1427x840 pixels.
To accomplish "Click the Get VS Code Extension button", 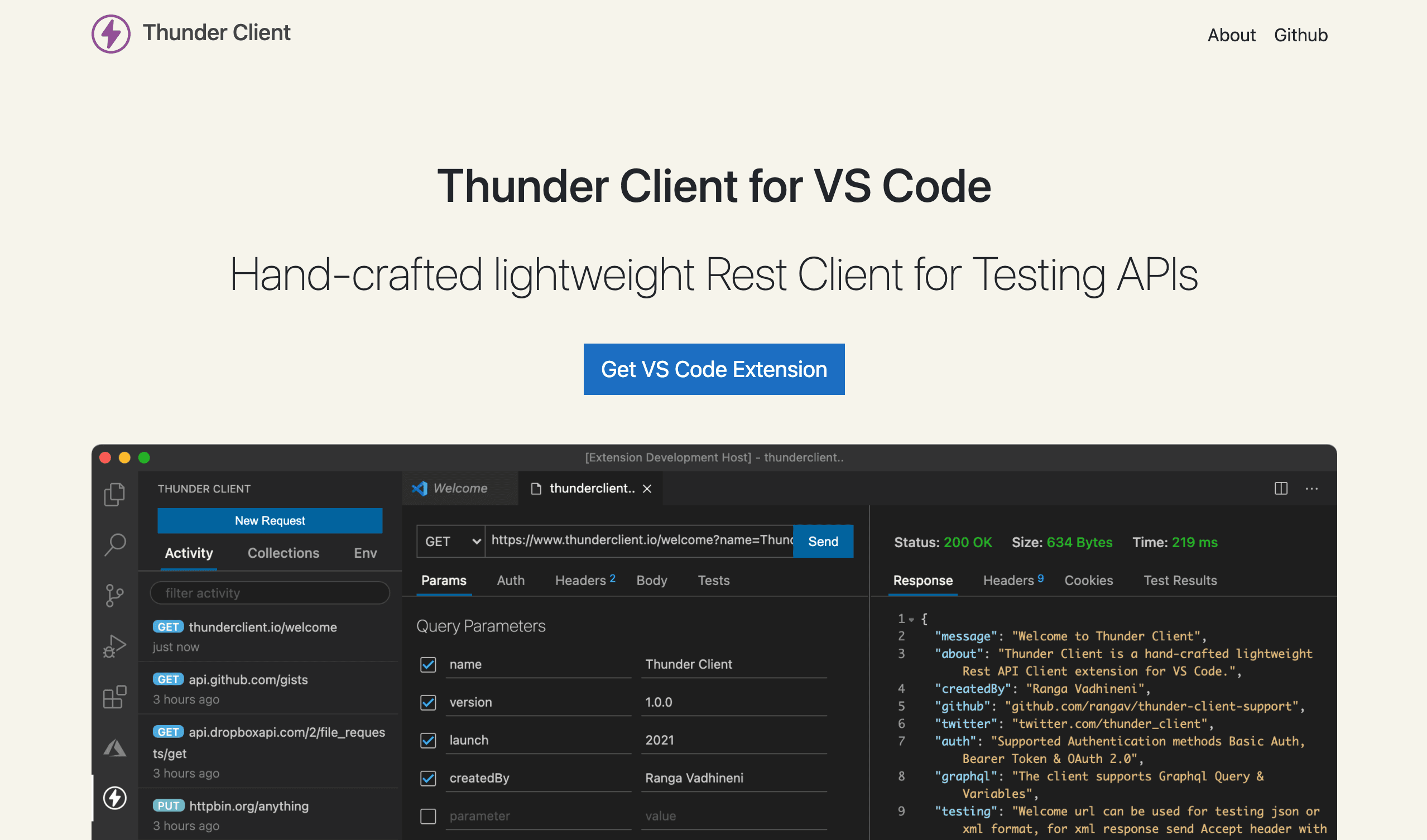I will point(713,369).
